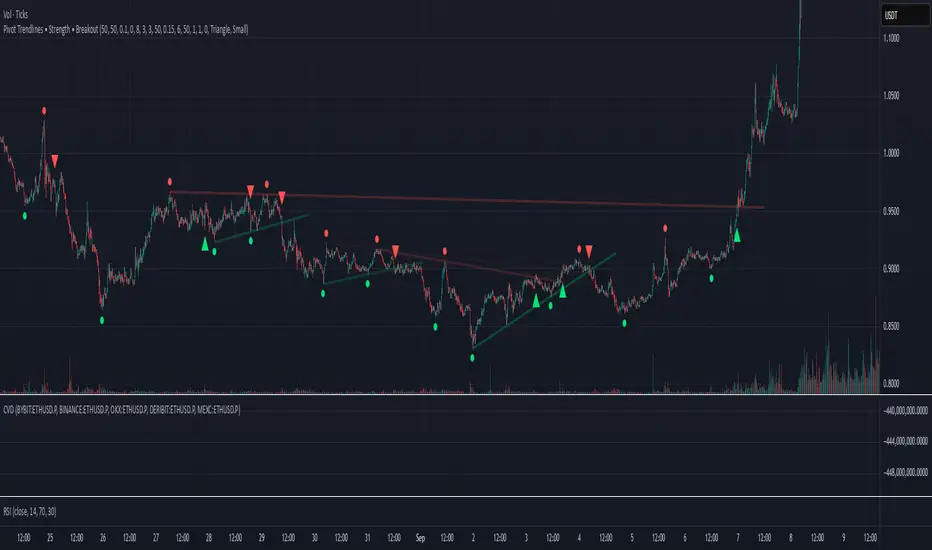Viewport: 932px width, 550px height.
Task: Click the green breakout triangle on the 7th
Action: (737, 236)
